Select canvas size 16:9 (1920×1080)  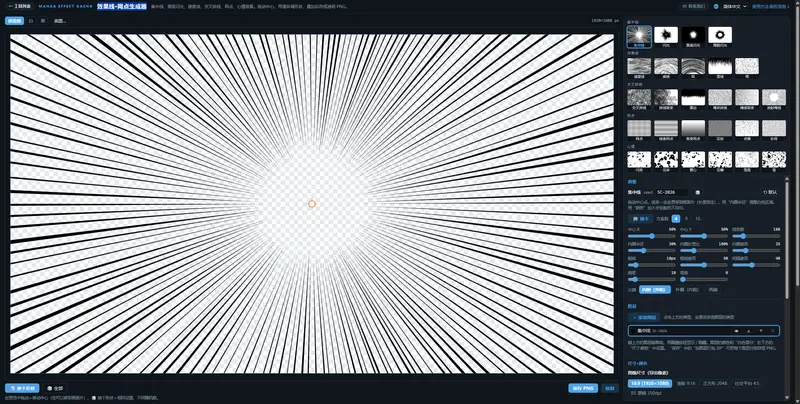[x=650, y=383]
